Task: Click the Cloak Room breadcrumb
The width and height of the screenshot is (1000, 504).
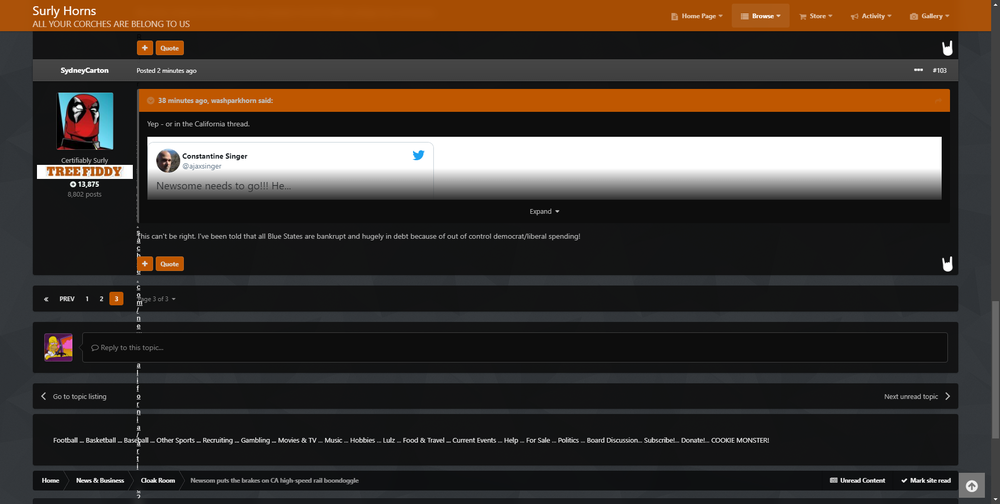Action: [x=158, y=480]
